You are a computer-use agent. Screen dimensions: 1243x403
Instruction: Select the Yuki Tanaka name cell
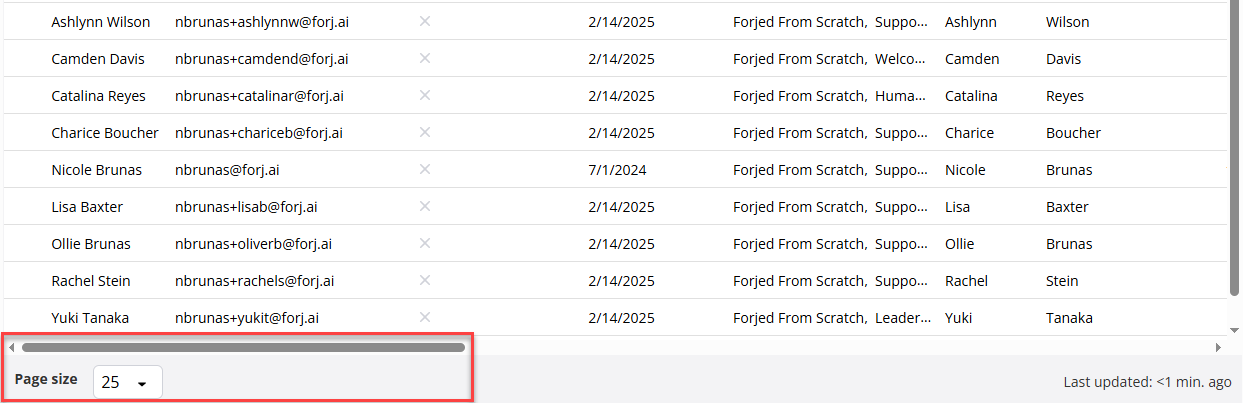pos(90,318)
